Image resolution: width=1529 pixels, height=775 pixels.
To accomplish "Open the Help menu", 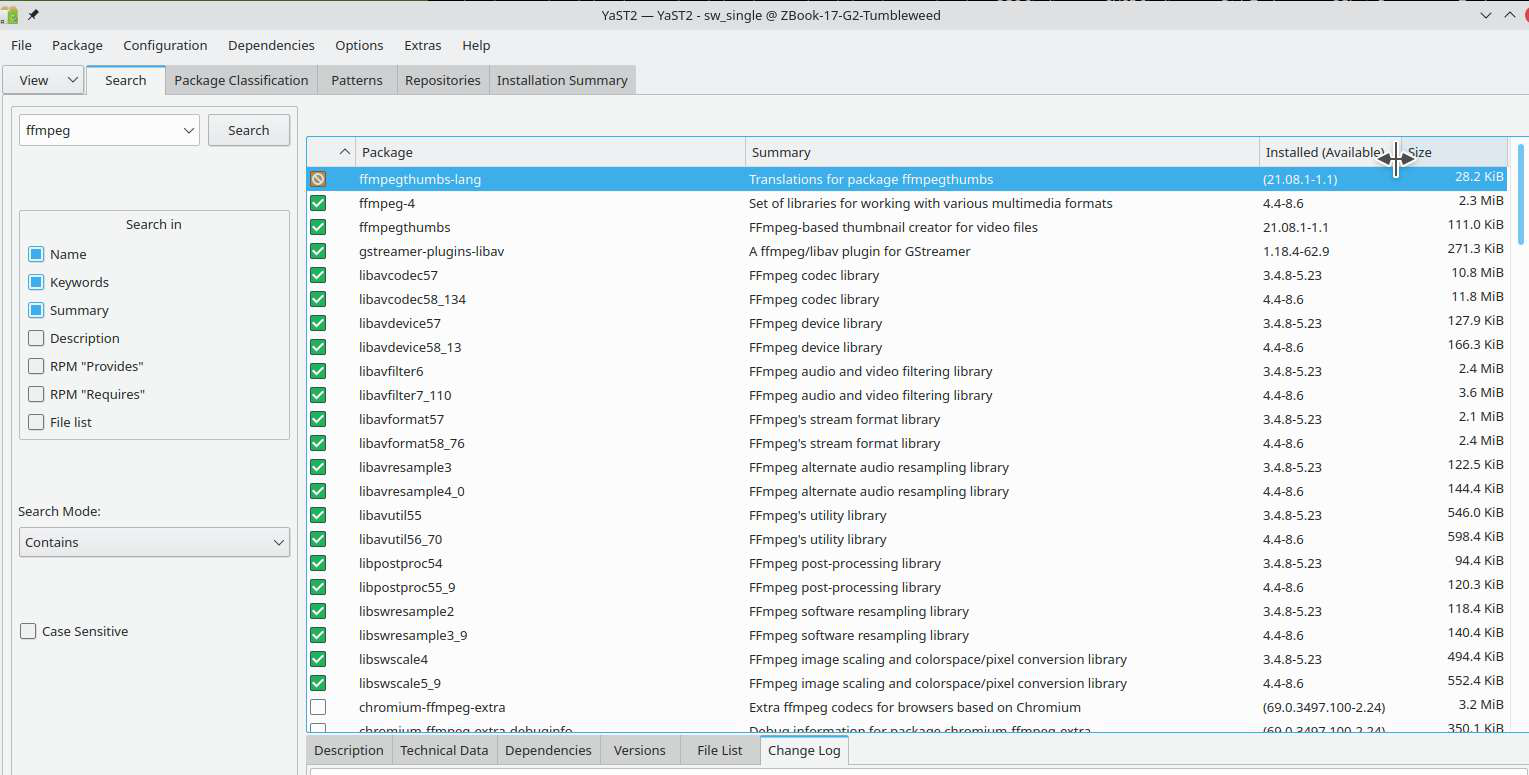I will tap(476, 45).
